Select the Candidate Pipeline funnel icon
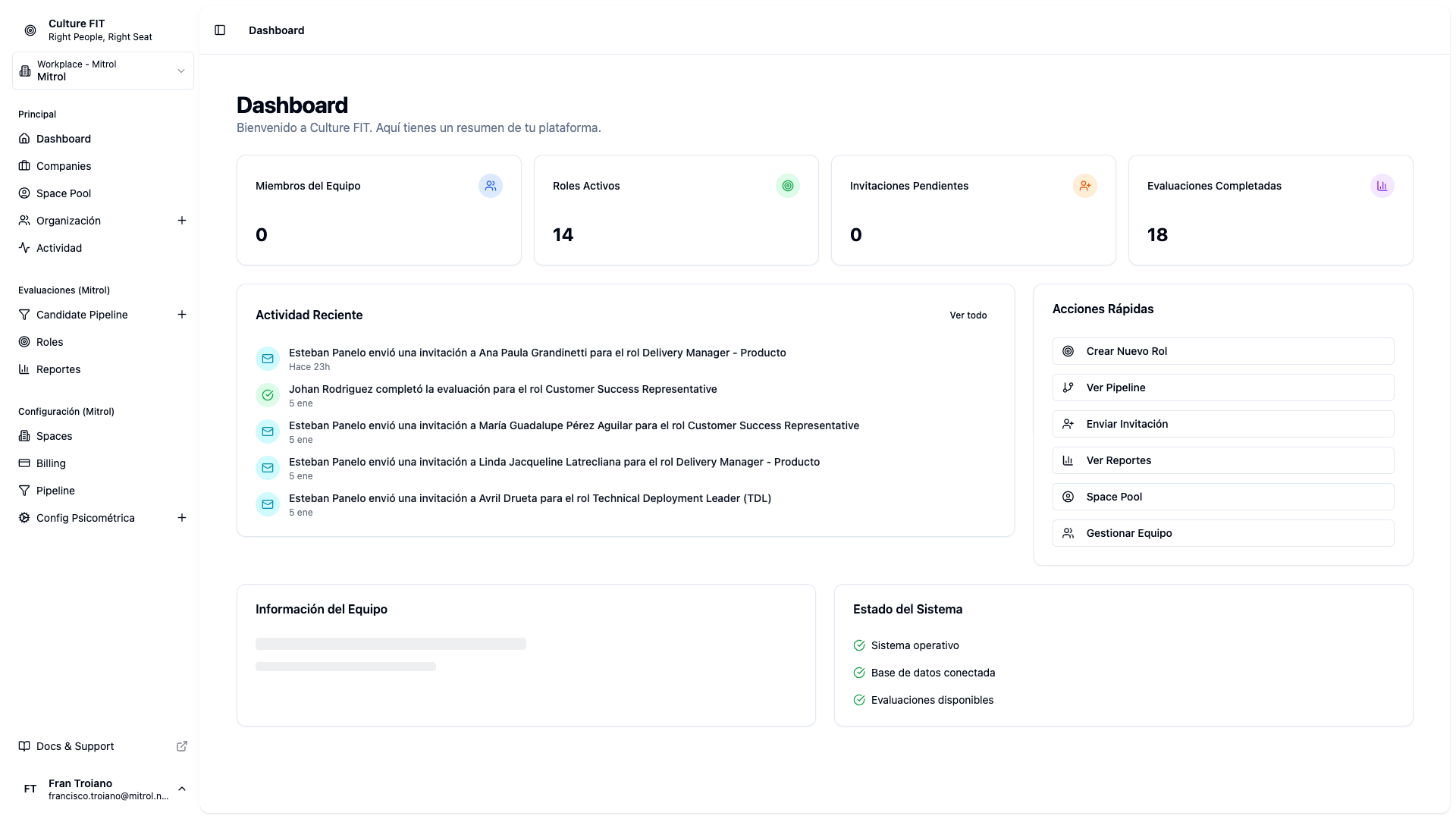The image size is (1456, 819). pyautogui.click(x=24, y=315)
